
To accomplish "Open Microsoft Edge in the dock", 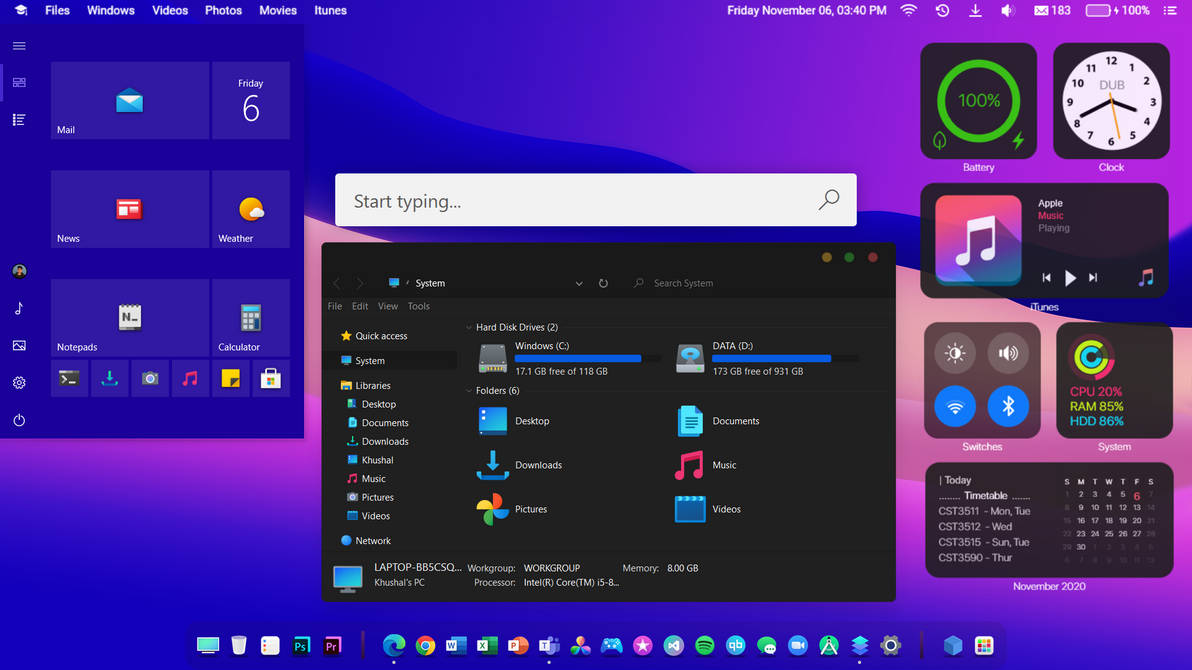I will pyautogui.click(x=394, y=646).
